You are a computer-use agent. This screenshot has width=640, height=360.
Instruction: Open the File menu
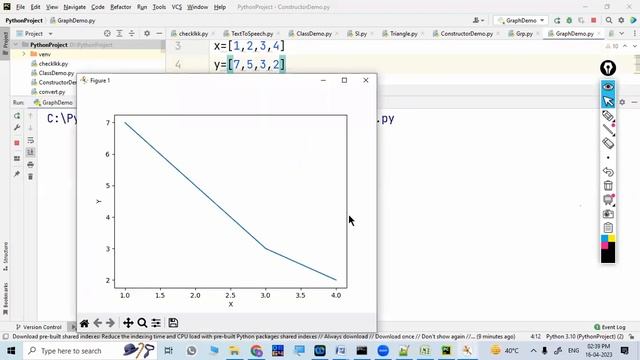20,7
